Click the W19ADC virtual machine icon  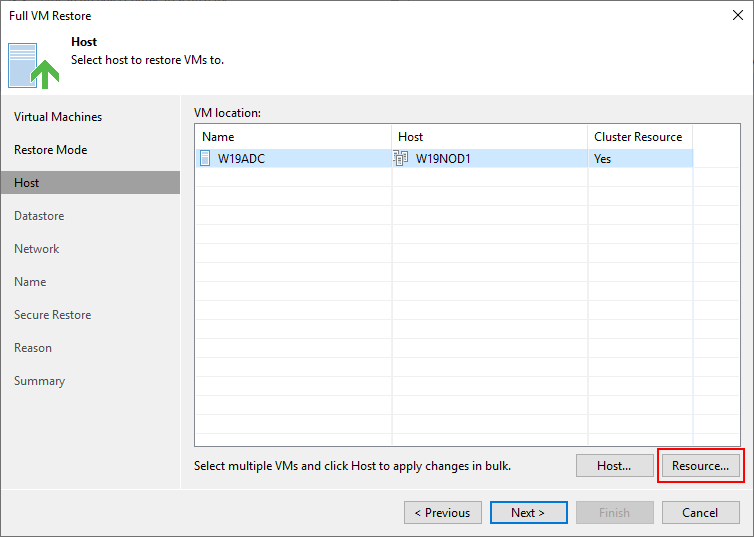pos(205,158)
